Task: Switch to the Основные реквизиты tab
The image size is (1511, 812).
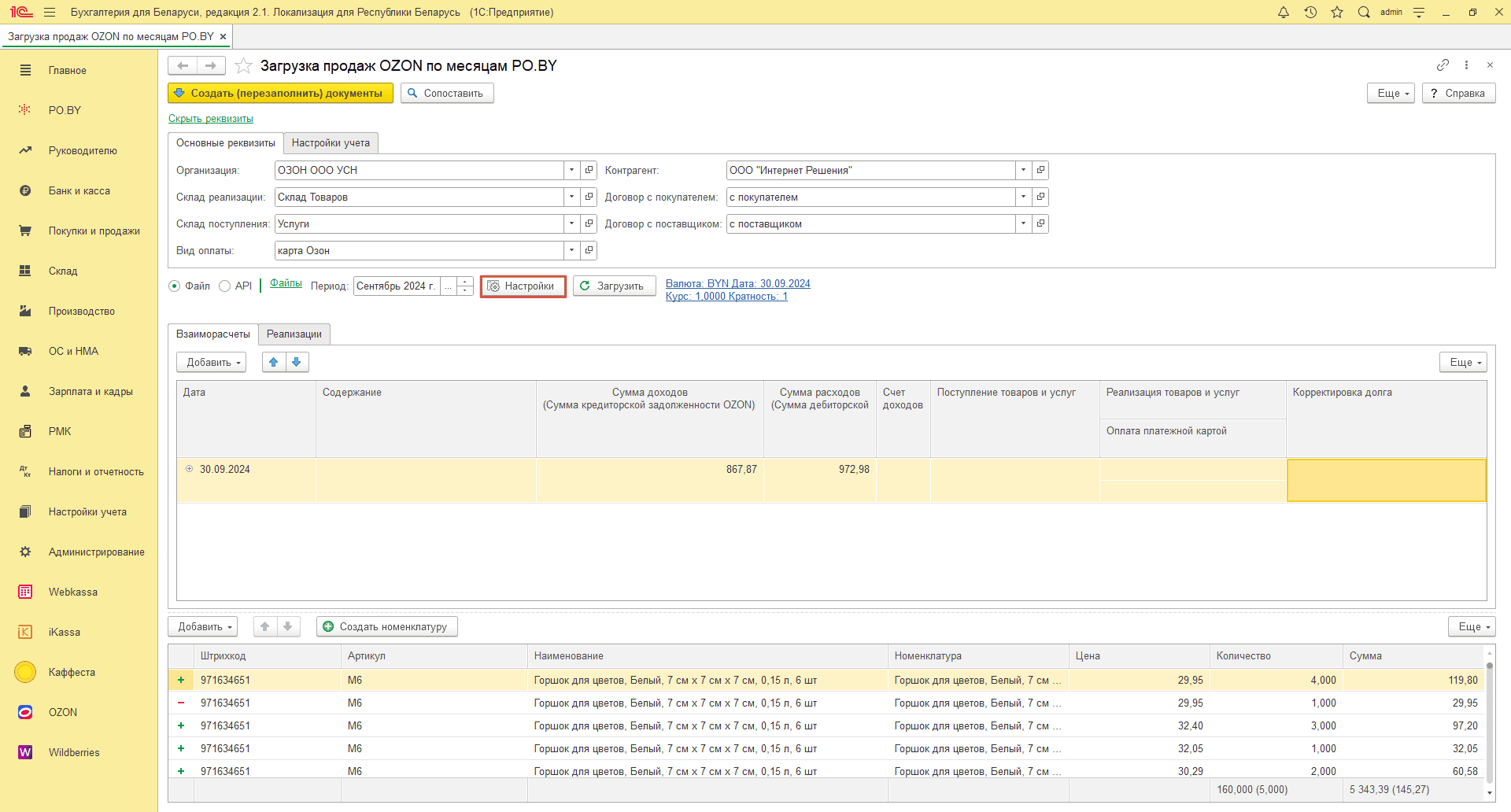Action: [226, 142]
